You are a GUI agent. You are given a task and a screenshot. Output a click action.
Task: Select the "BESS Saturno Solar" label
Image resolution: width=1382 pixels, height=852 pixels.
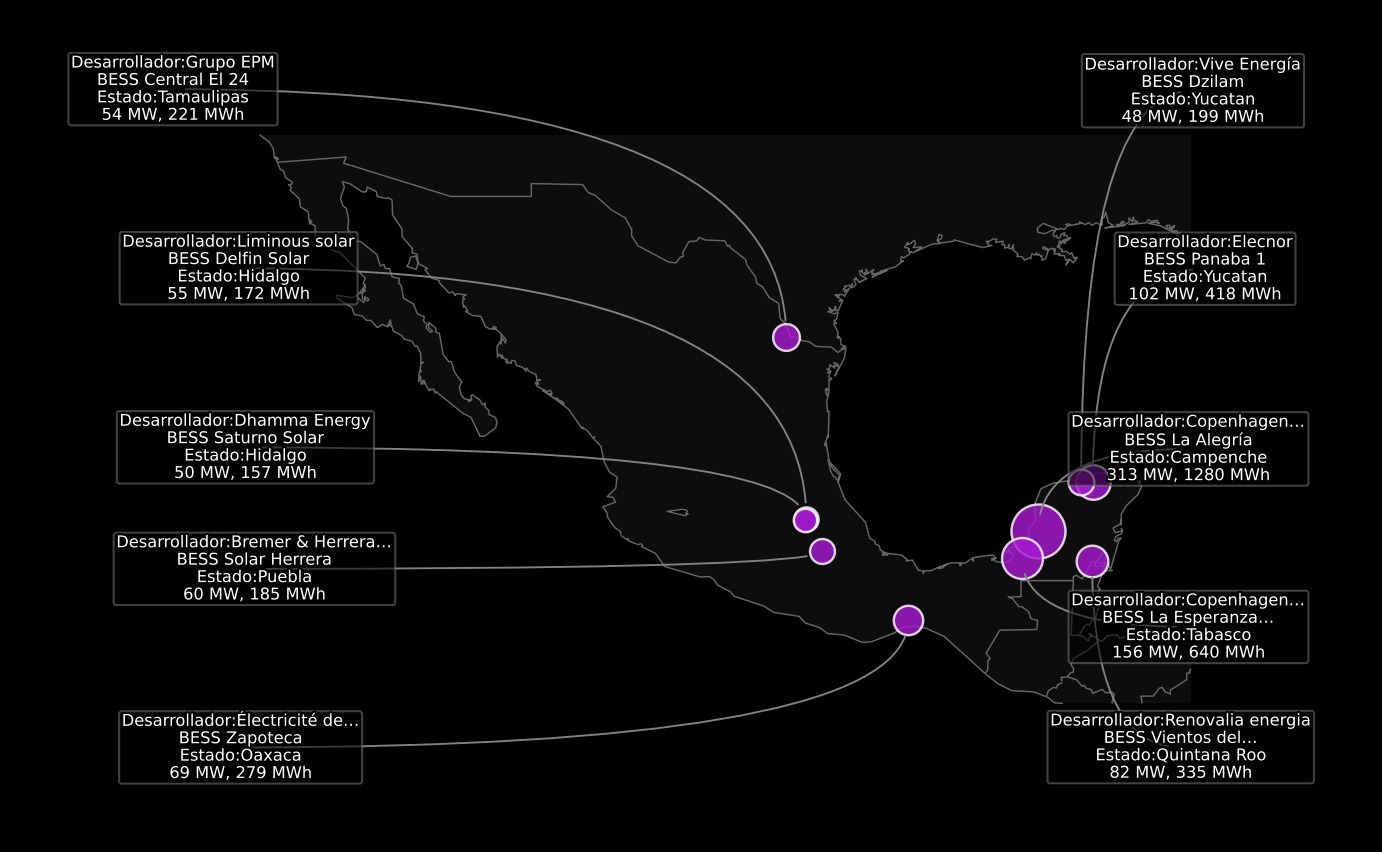[x=245, y=437]
